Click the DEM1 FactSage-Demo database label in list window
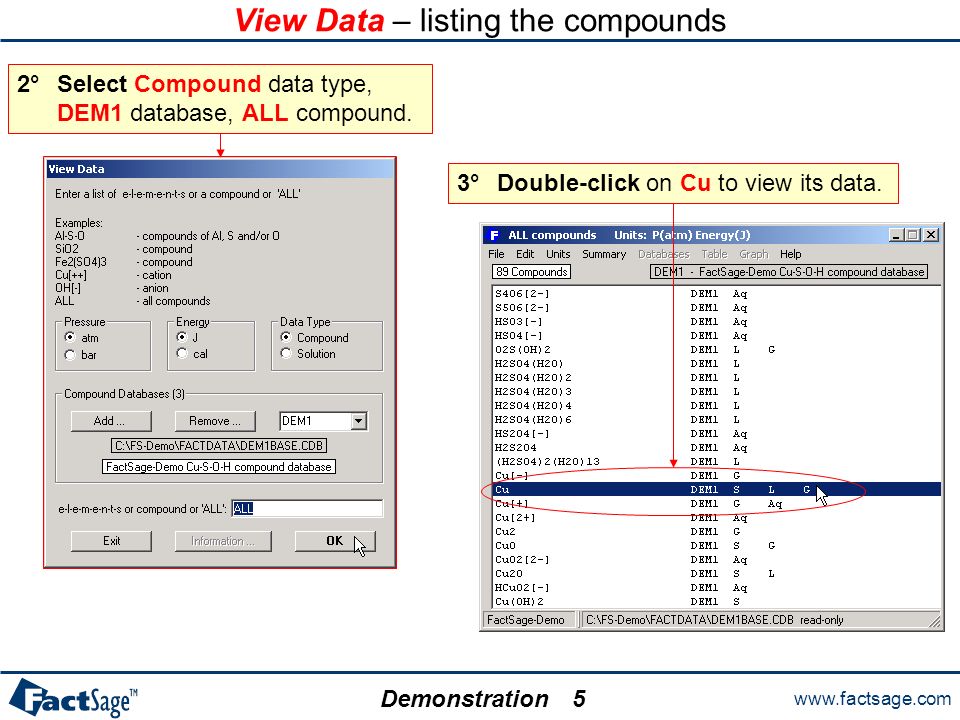Viewport: 960px width, 720px height. pos(789,272)
